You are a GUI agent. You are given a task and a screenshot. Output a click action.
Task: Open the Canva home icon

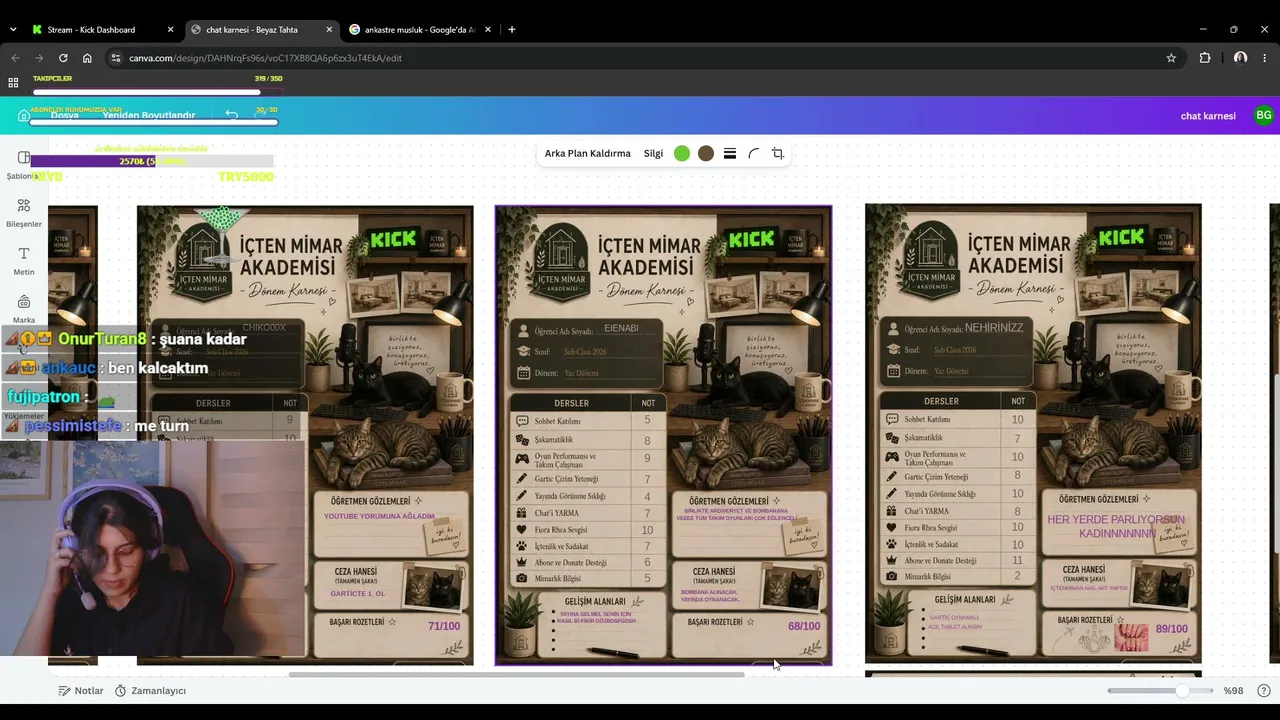coord(24,116)
